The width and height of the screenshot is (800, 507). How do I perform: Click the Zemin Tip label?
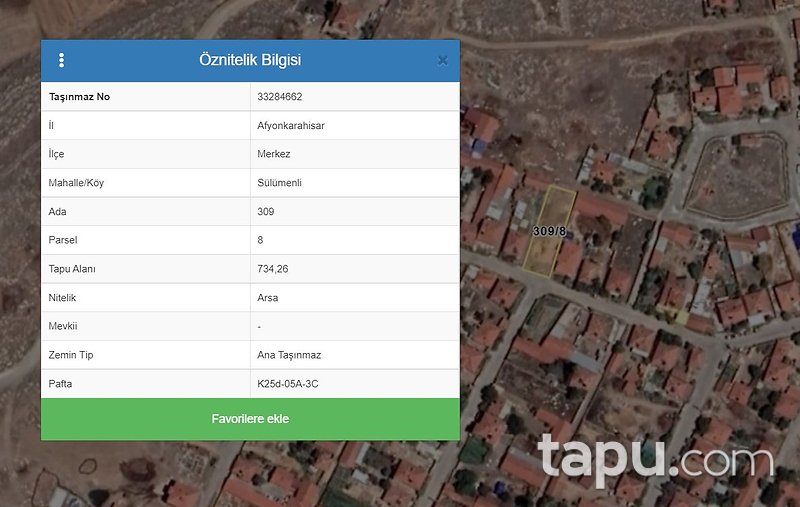71,355
